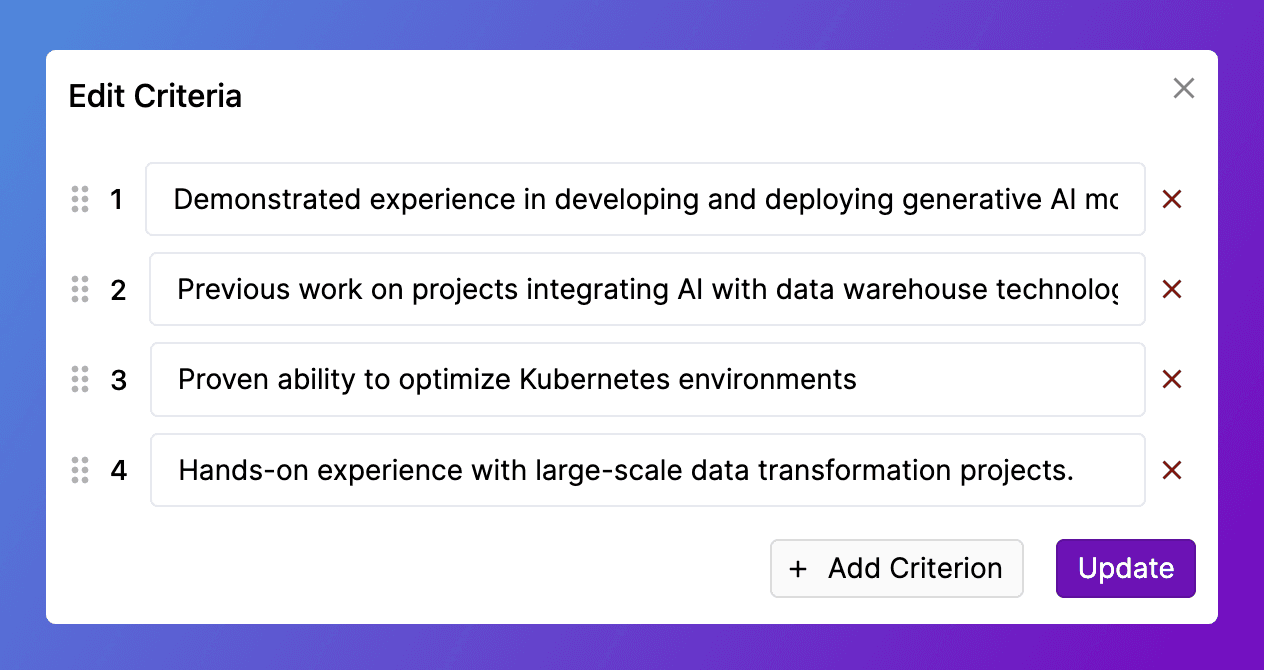1264x670 pixels.
Task: Click into the generative AI criterion field
Action: click(645, 199)
